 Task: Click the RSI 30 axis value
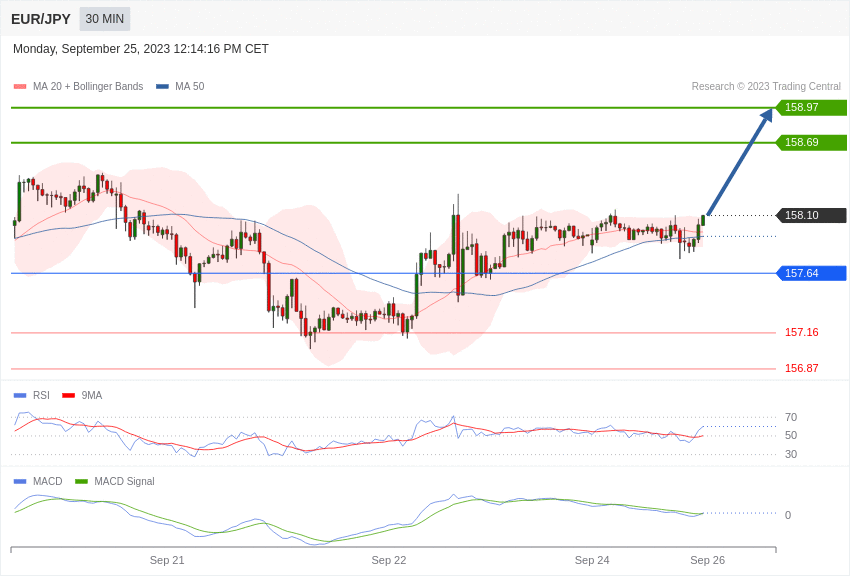click(791, 454)
